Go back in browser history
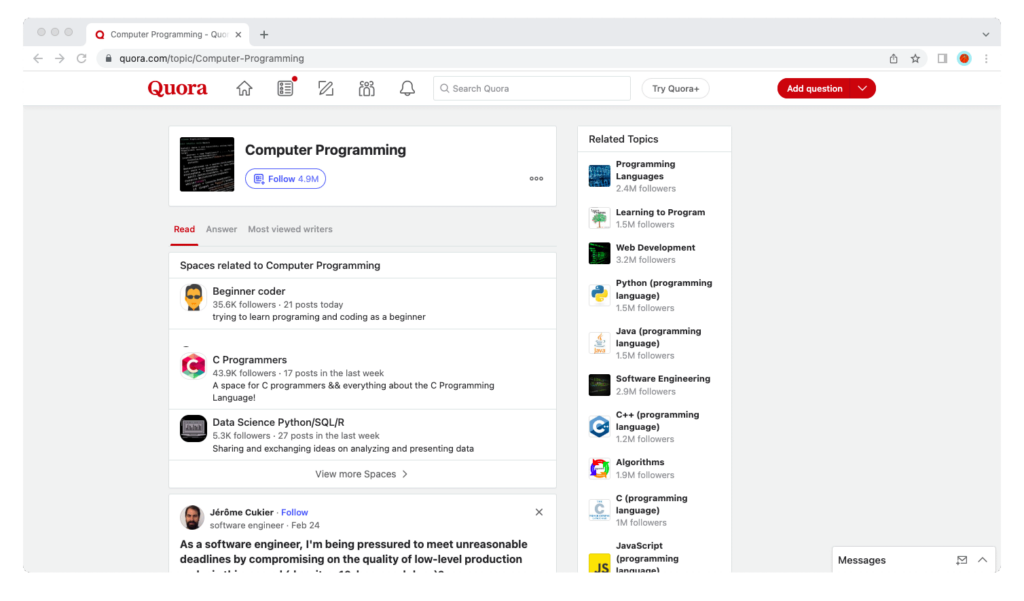This screenshot has width=1024, height=601. [x=38, y=58]
